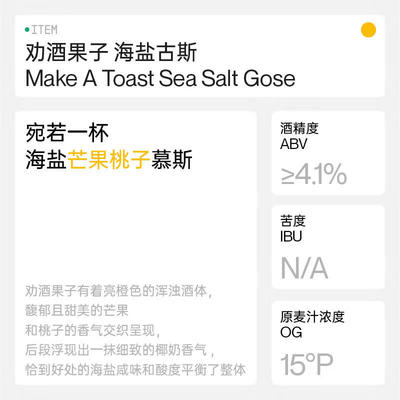The image size is (400, 400).
Task: Click final description line about 海盐咸味和酸度
Action: [136, 370]
